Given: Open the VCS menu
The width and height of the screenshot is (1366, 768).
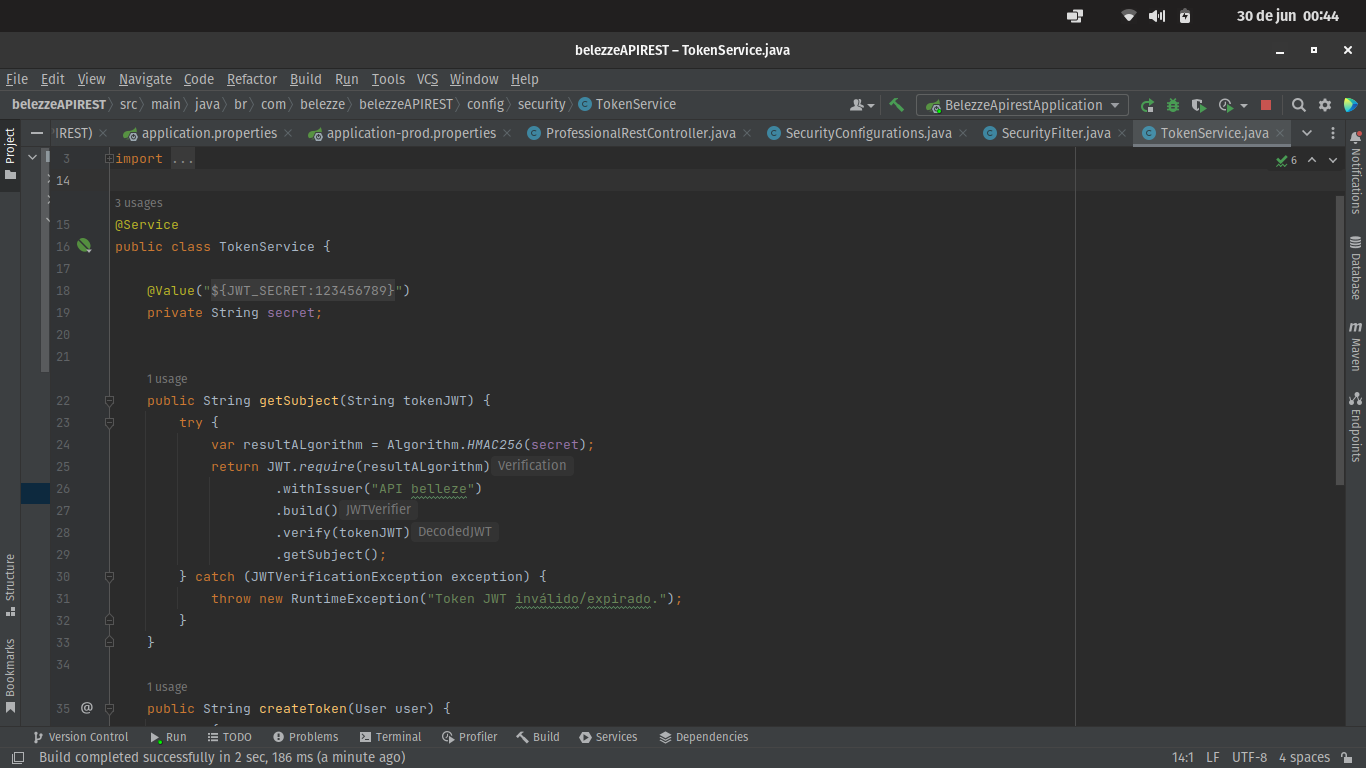Looking at the screenshot, I should point(427,79).
